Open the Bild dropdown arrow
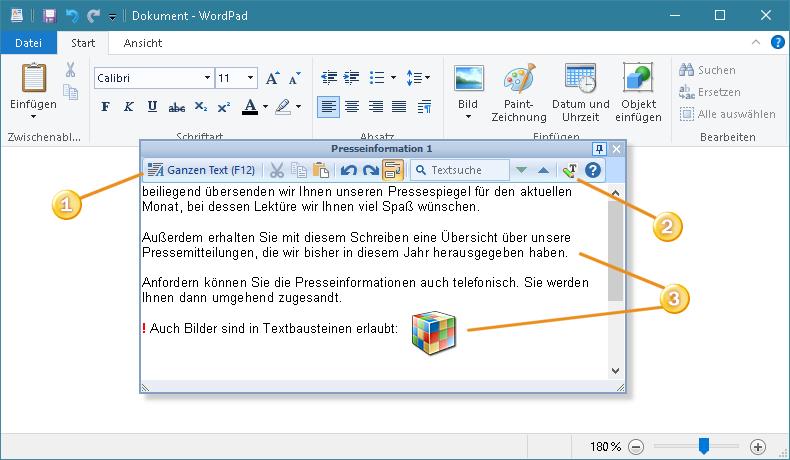This screenshot has width=790, height=460. pyautogui.click(x=468, y=117)
